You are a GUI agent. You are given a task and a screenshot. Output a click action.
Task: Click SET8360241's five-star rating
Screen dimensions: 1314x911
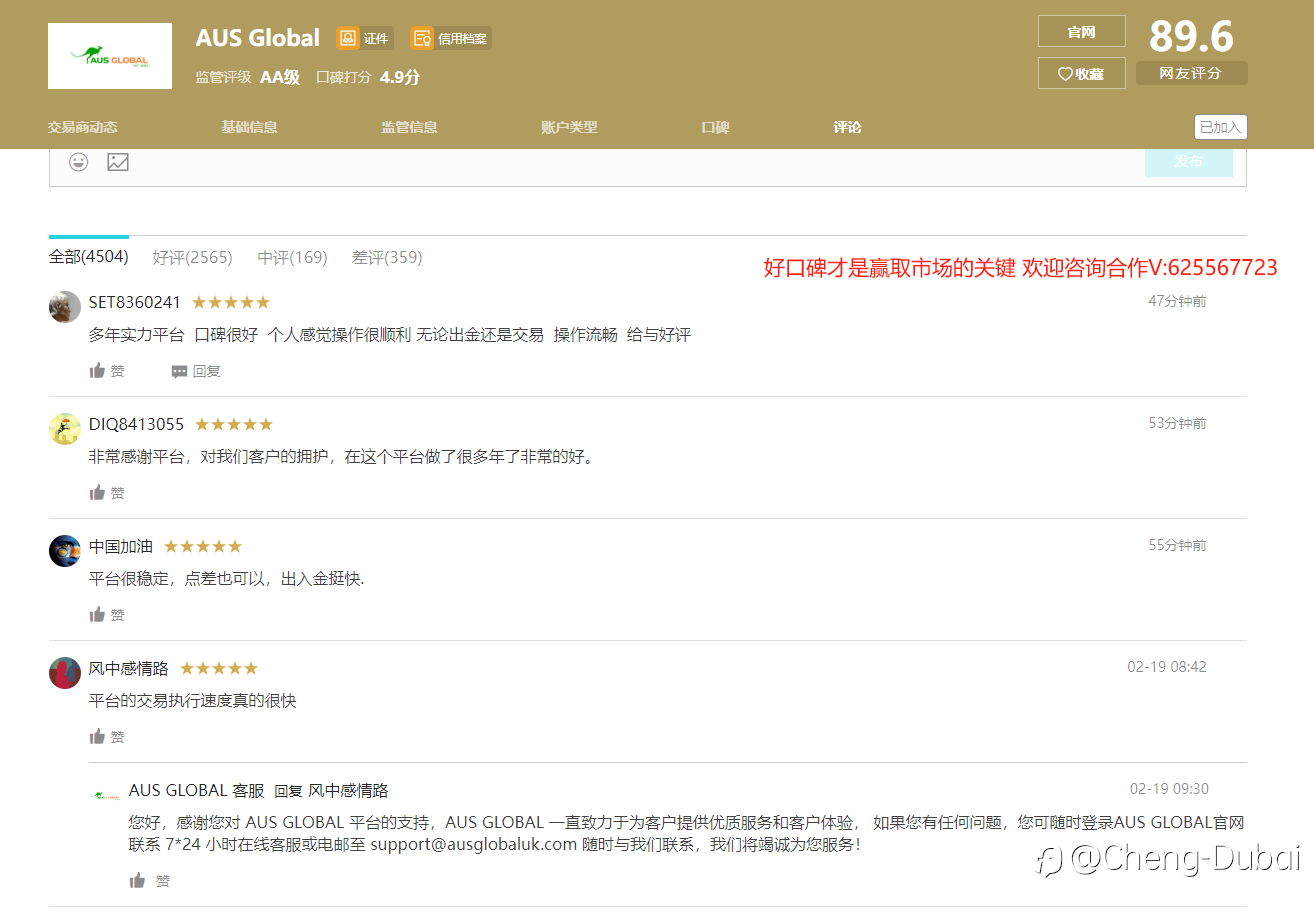pyautogui.click(x=231, y=302)
